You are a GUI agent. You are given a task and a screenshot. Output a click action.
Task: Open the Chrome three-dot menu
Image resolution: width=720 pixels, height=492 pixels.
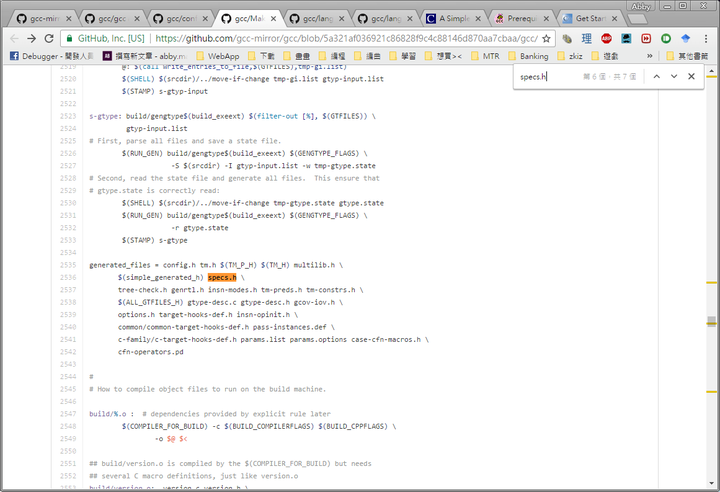(706, 39)
